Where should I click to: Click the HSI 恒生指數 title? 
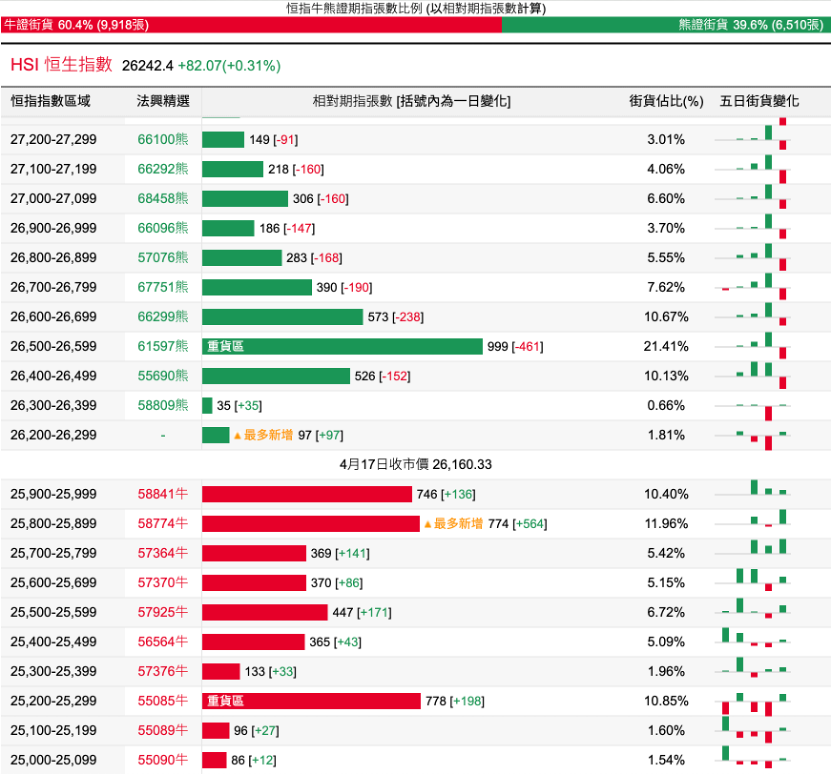[62, 65]
